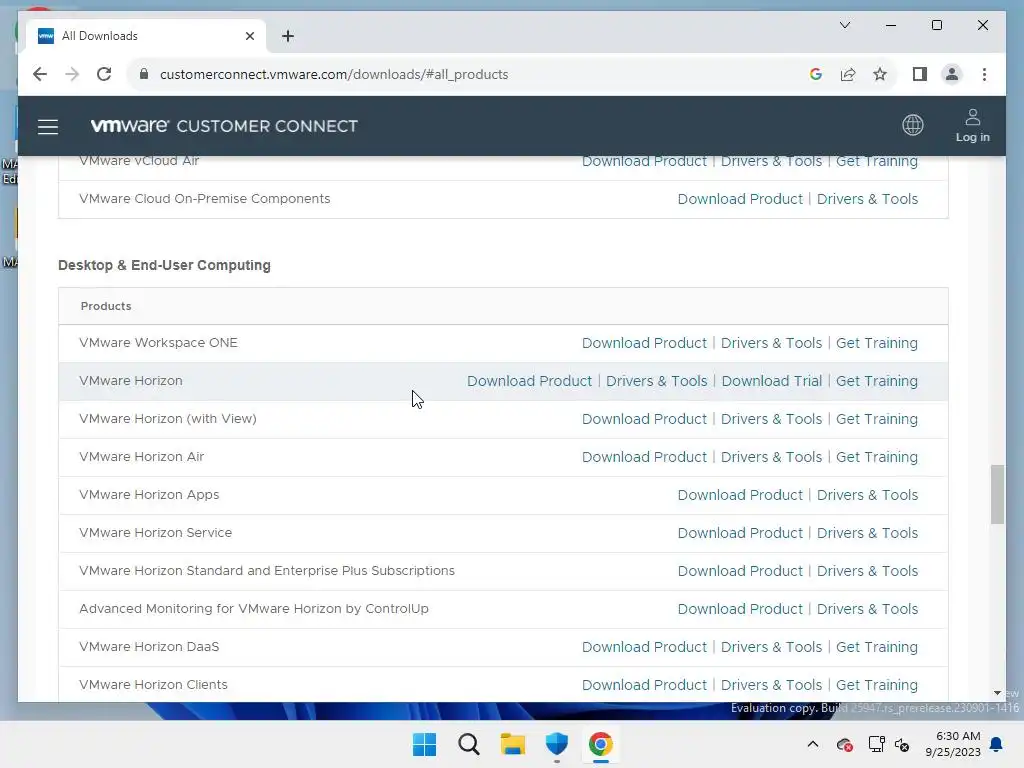The width and height of the screenshot is (1024, 768).
Task: Open a new browser tab
Action: [x=288, y=36]
